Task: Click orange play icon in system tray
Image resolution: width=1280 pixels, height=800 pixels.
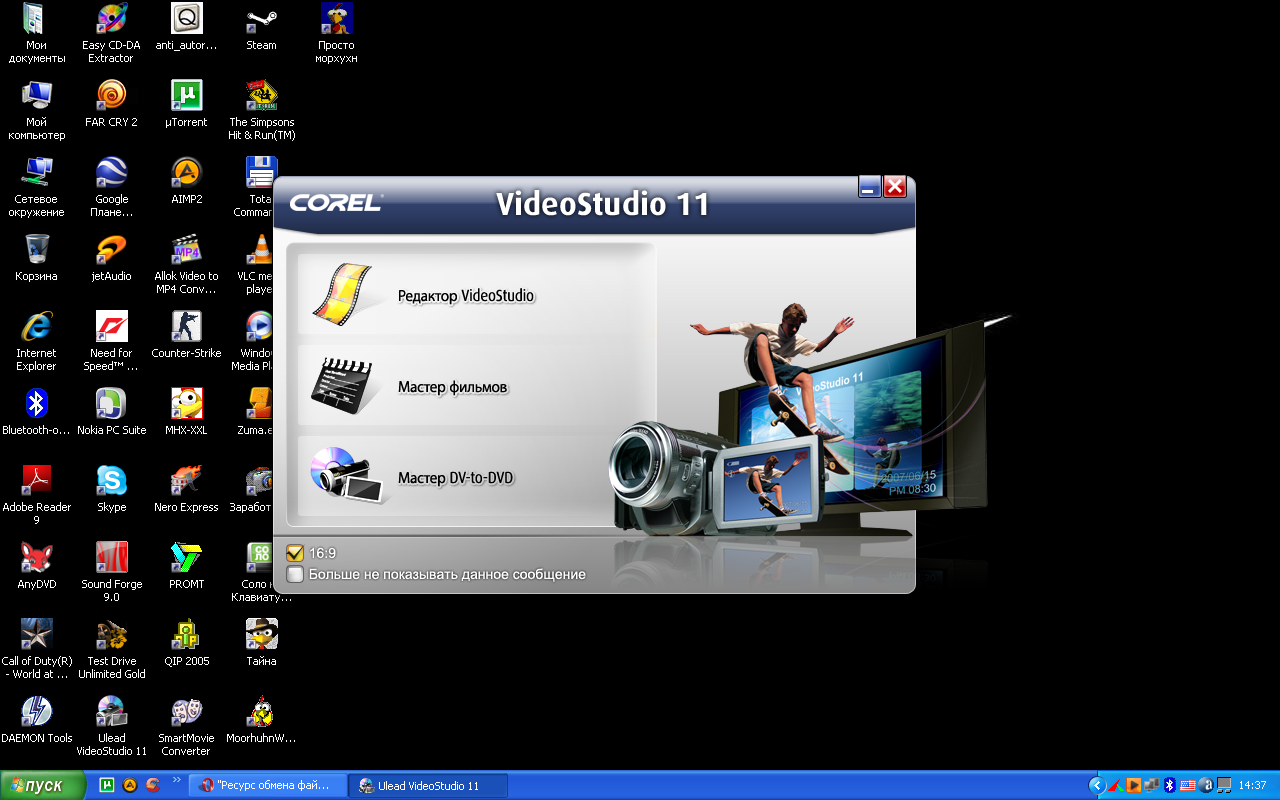Action: click(1134, 785)
